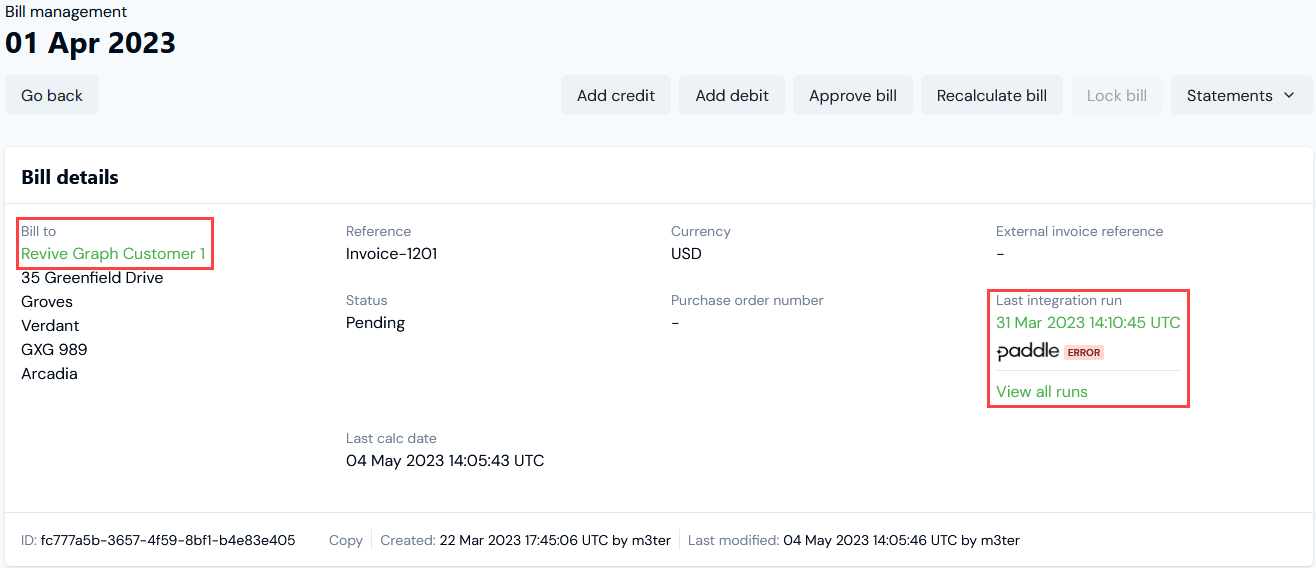This screenshot has width=1316, height=568.
Task: Recalculate the bill
Action: click(x=992, y=95)
